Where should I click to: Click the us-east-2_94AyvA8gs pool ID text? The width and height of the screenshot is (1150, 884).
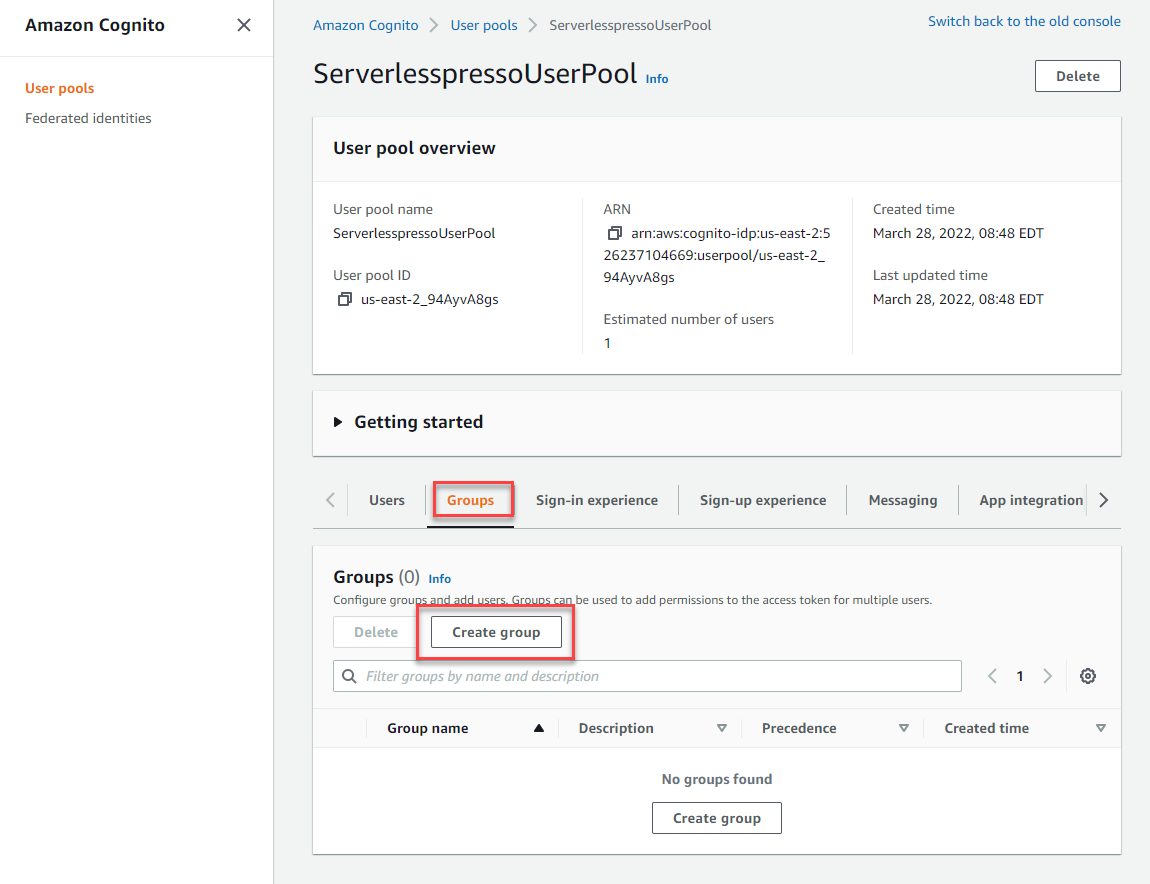point(429,299)
